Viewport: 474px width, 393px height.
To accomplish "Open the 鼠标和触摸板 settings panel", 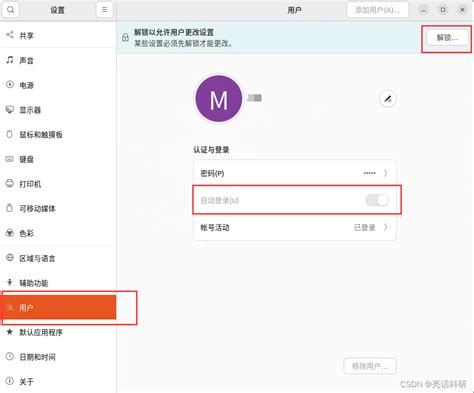I will click(x=58, y=134).
